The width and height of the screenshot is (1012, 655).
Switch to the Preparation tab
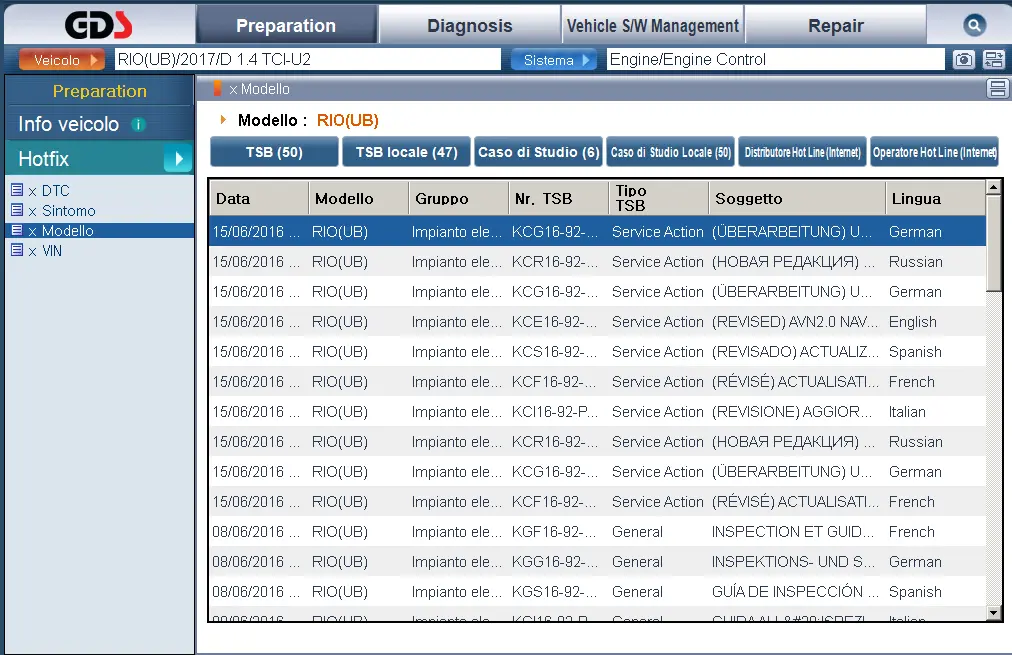click(286, 26)
